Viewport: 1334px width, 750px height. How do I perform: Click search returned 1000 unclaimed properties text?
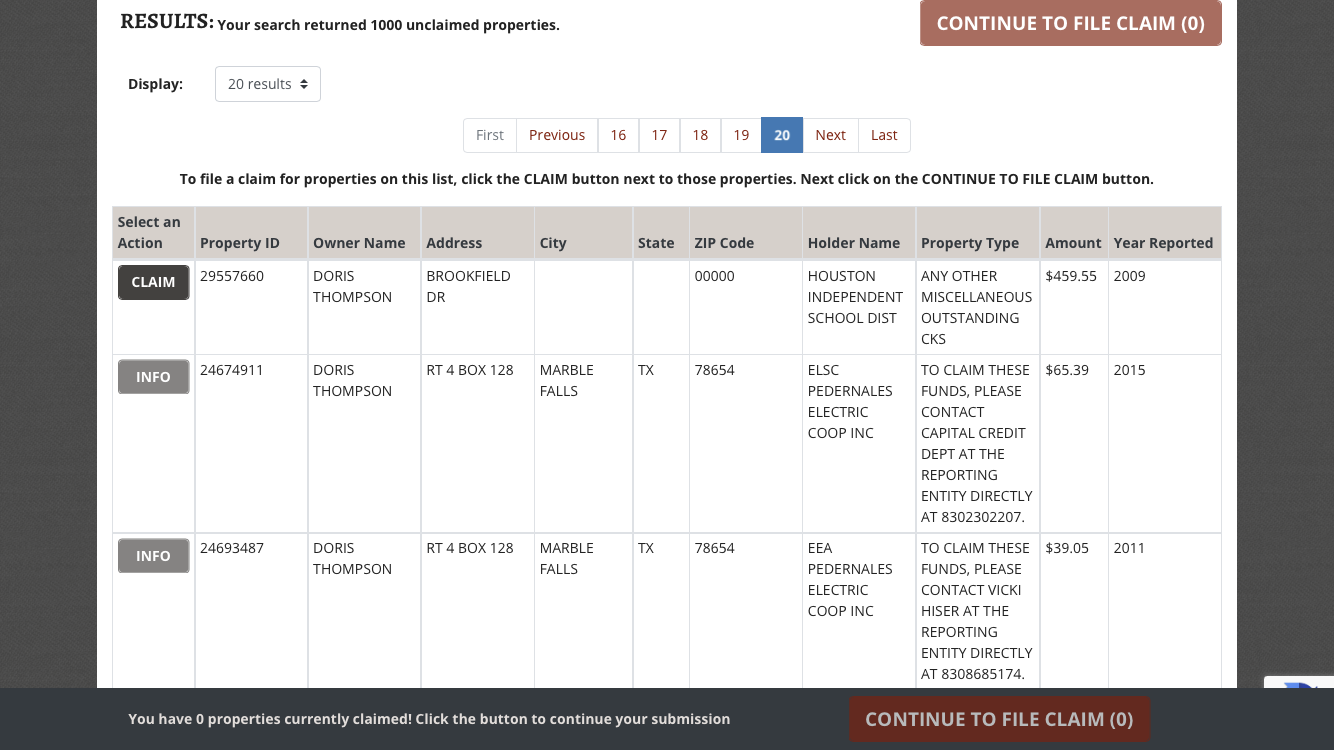pos(388,25)
